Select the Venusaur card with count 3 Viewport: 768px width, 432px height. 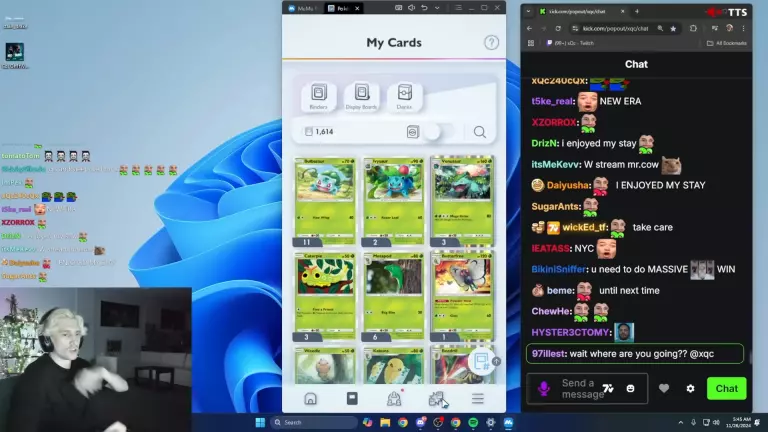(462, 201)
